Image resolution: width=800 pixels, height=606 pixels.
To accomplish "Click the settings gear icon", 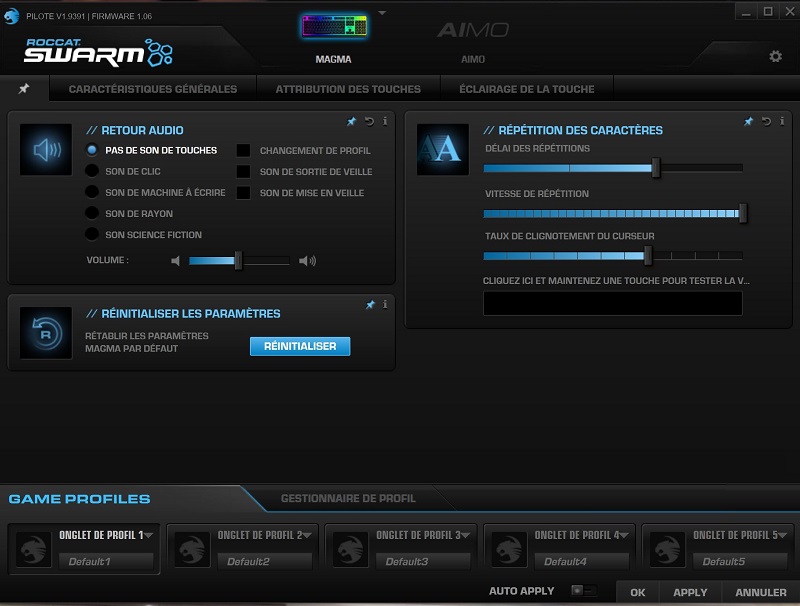I will (x=775, y=57).
